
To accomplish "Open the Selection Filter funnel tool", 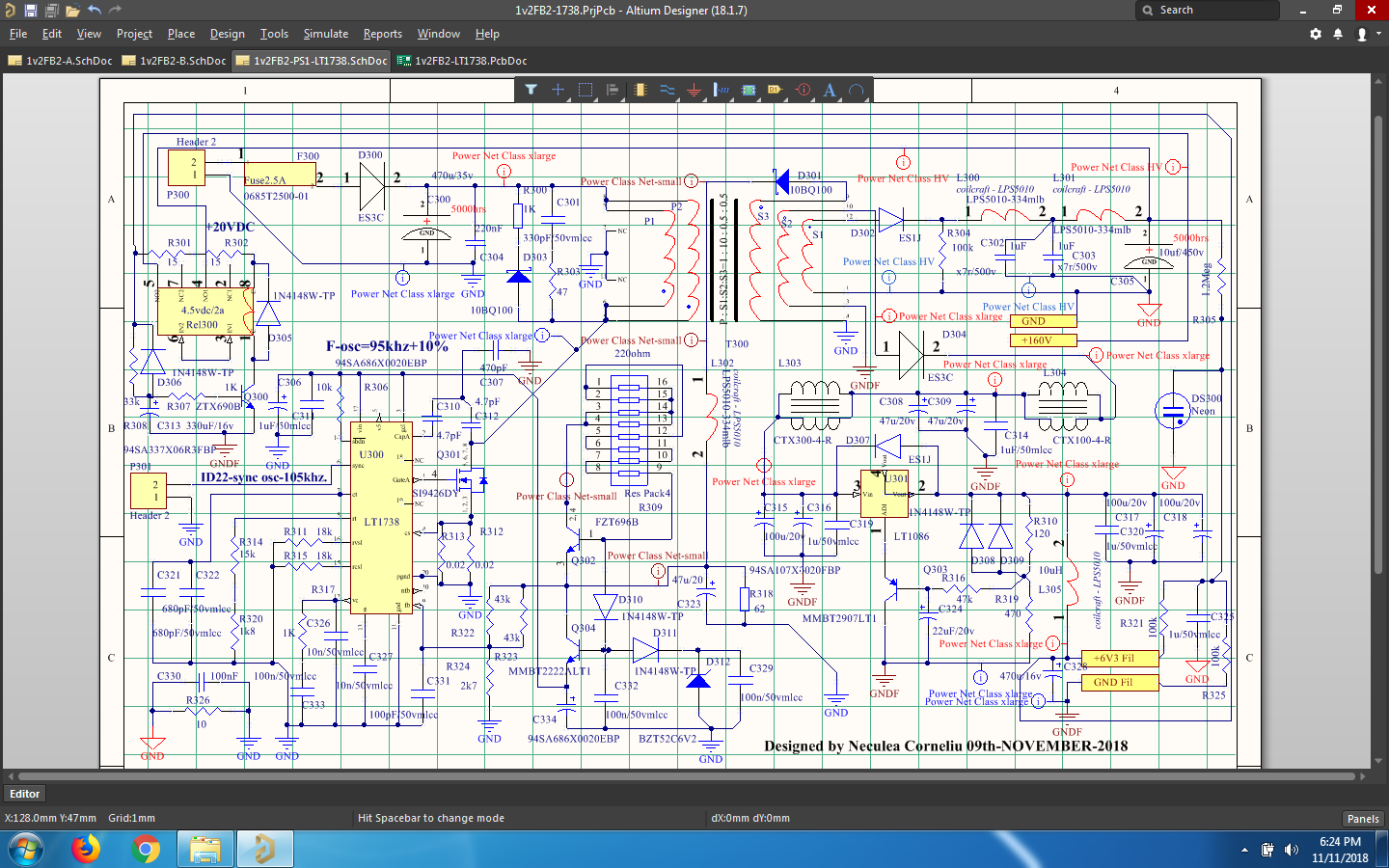I will tap(531, 90).
